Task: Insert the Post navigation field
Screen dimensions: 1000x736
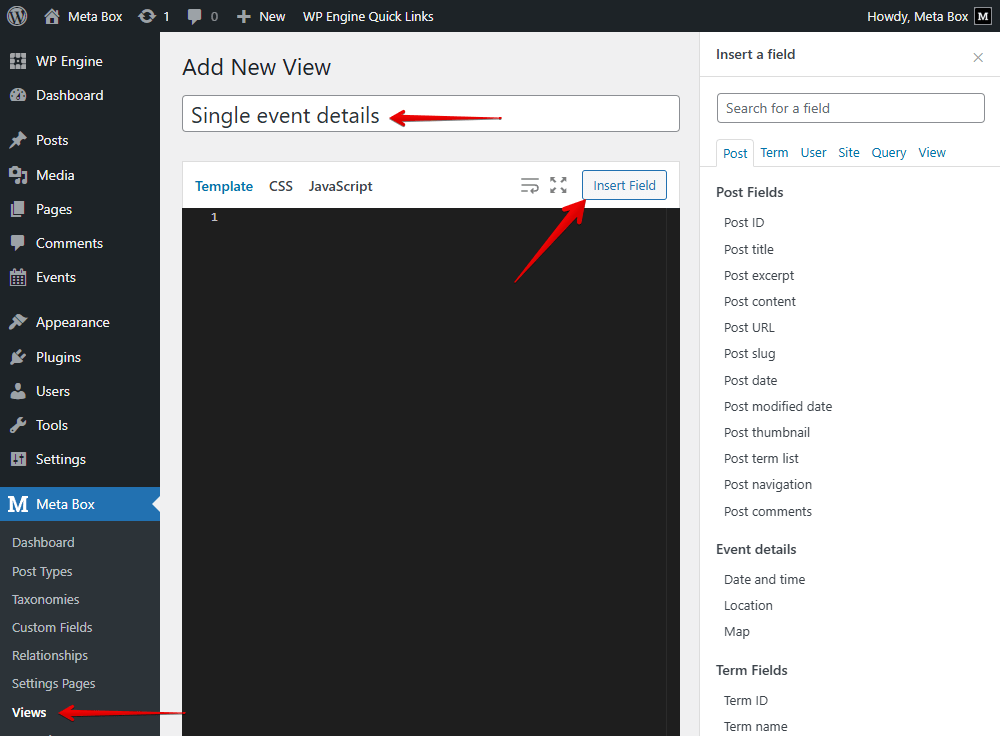Action: pyautogui.click(x=768, y=485)
